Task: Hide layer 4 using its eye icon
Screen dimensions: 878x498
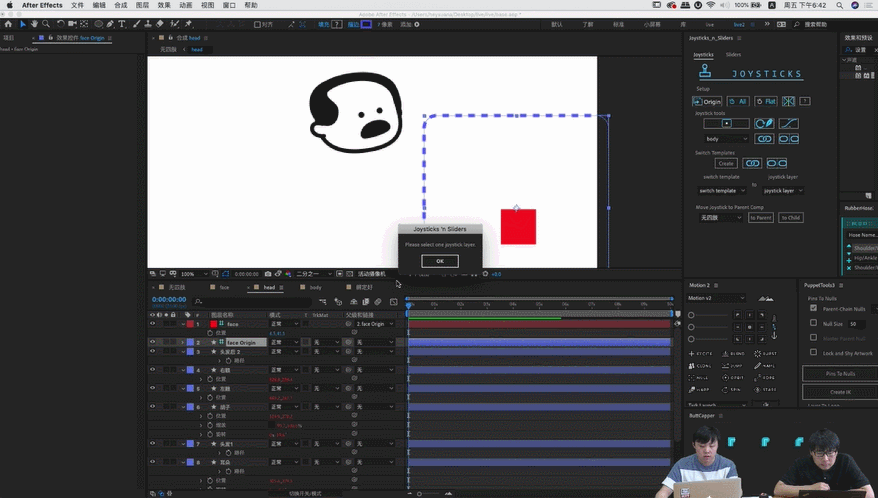Action: 152,370
